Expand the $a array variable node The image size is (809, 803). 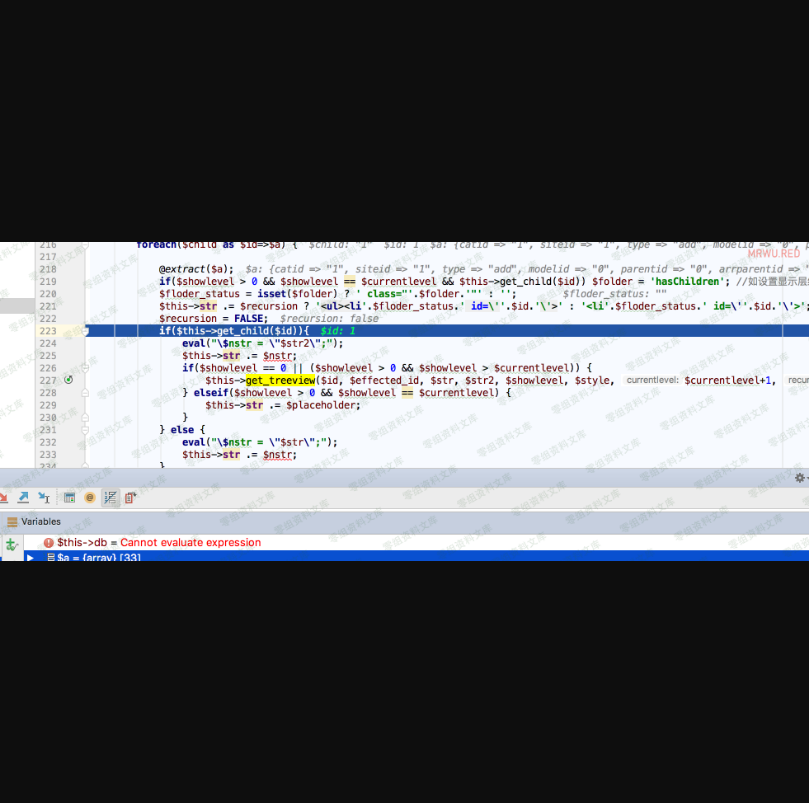[30, 557]
